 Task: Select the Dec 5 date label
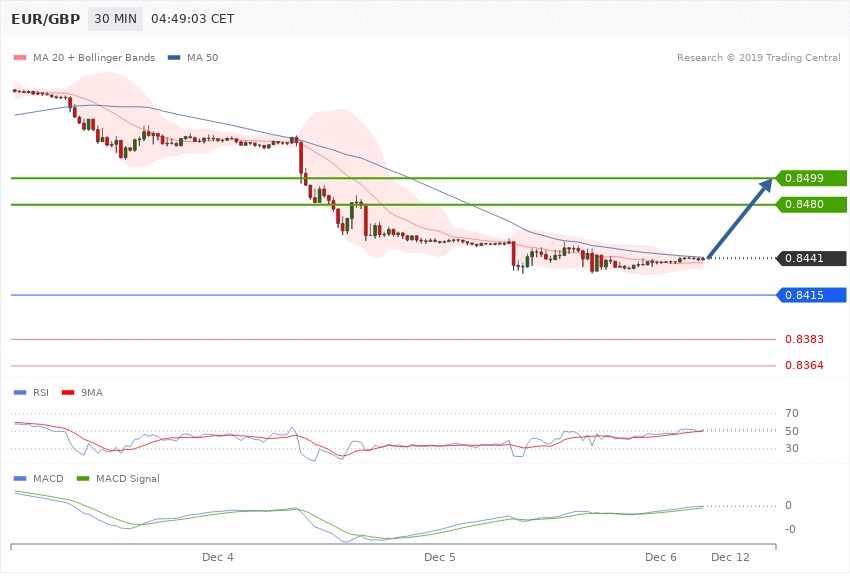(439, 556)
